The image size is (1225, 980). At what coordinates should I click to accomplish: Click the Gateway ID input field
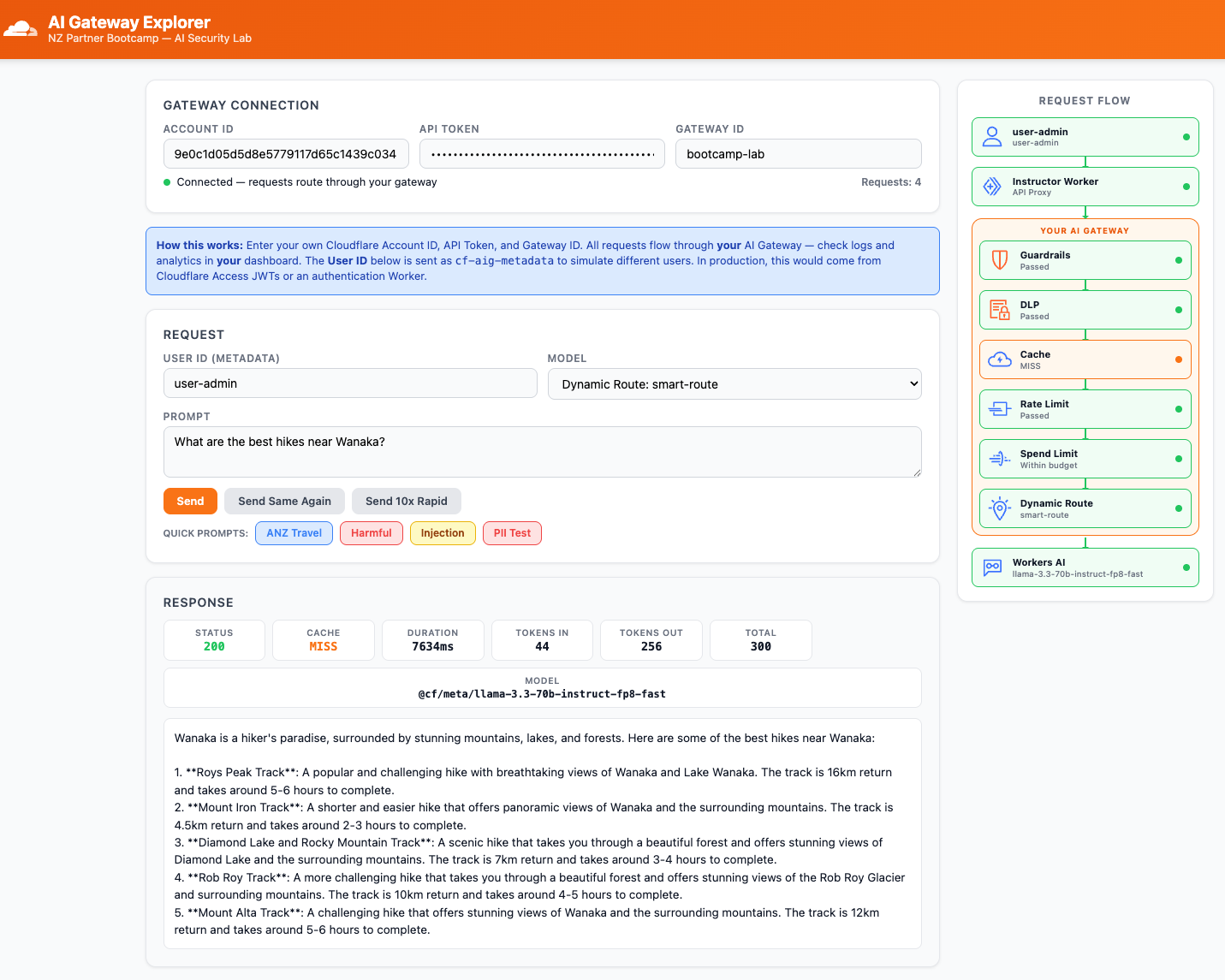tap(799, 154)
